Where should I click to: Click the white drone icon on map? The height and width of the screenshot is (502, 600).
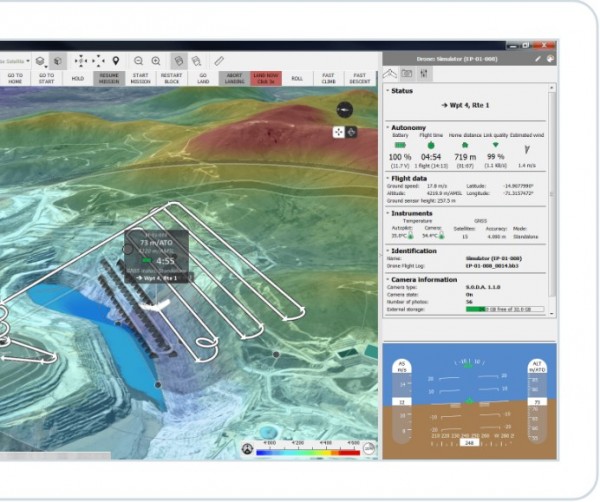(155, 305)
